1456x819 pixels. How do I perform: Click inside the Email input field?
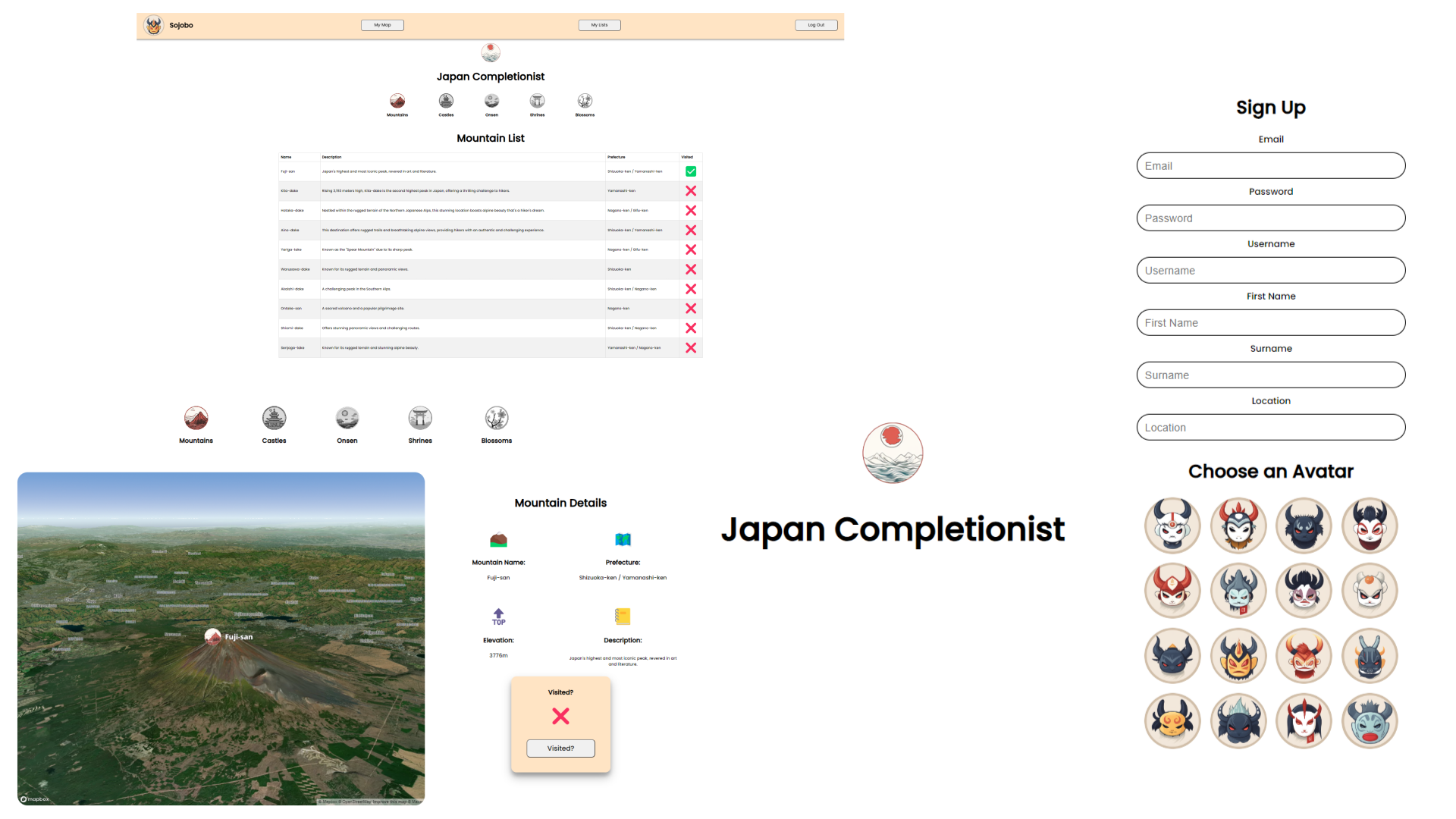pos(1270,165)
